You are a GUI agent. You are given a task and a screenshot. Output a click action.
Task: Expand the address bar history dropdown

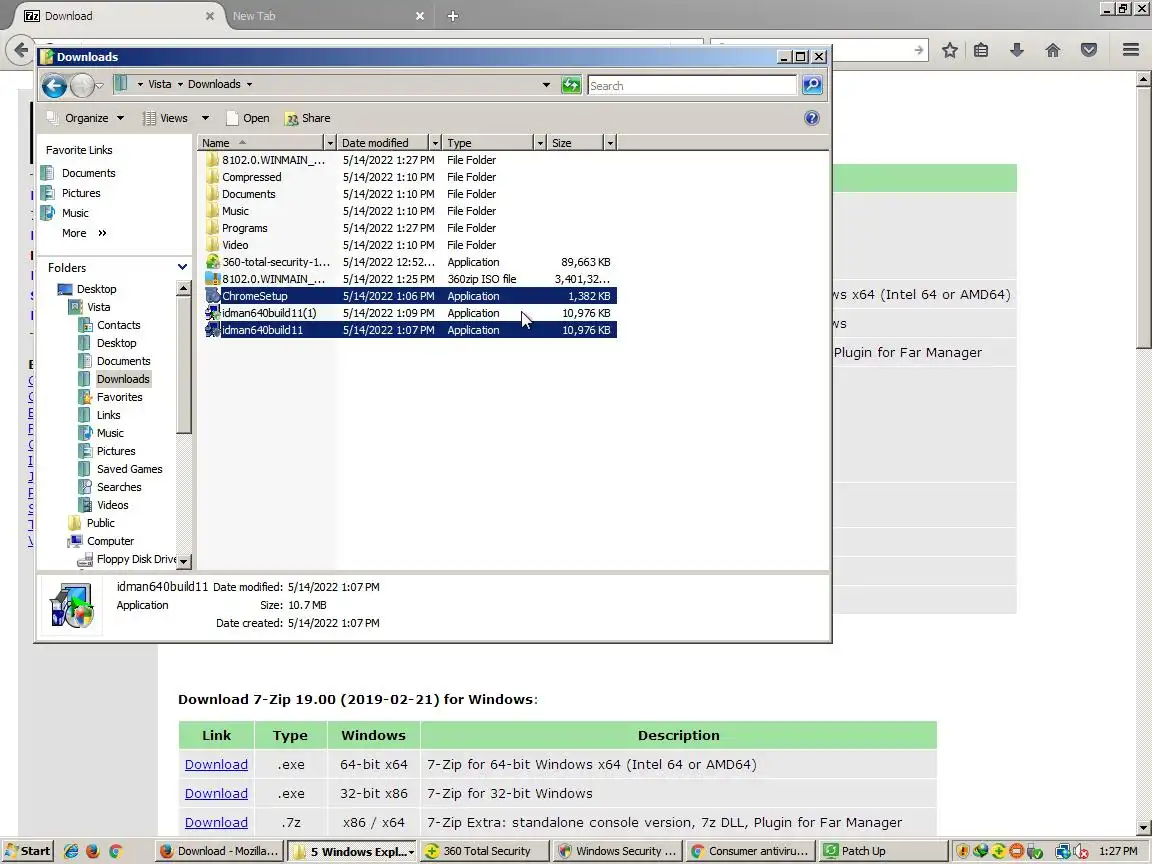click(x=546, y=85)
